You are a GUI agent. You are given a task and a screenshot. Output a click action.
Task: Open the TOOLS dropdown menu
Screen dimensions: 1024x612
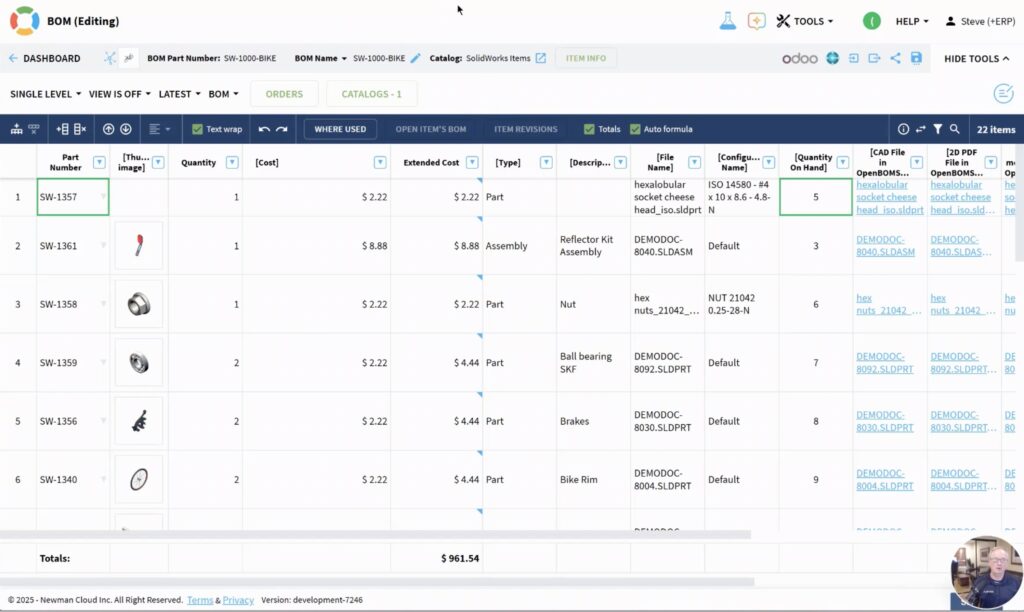point(805,21)
